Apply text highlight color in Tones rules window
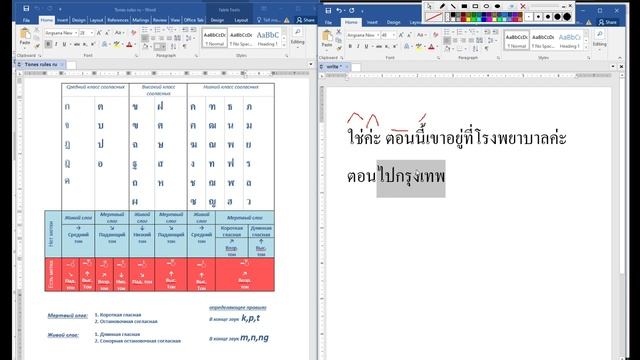 tap(117, 44)
